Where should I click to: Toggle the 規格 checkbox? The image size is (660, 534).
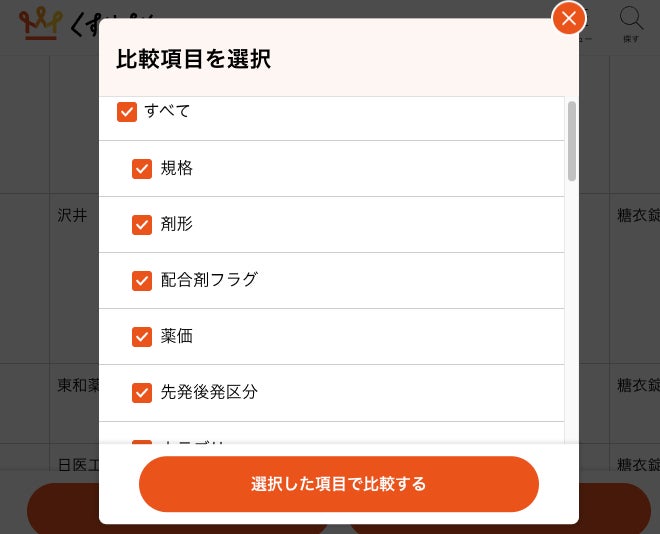(x=142, y=169)
